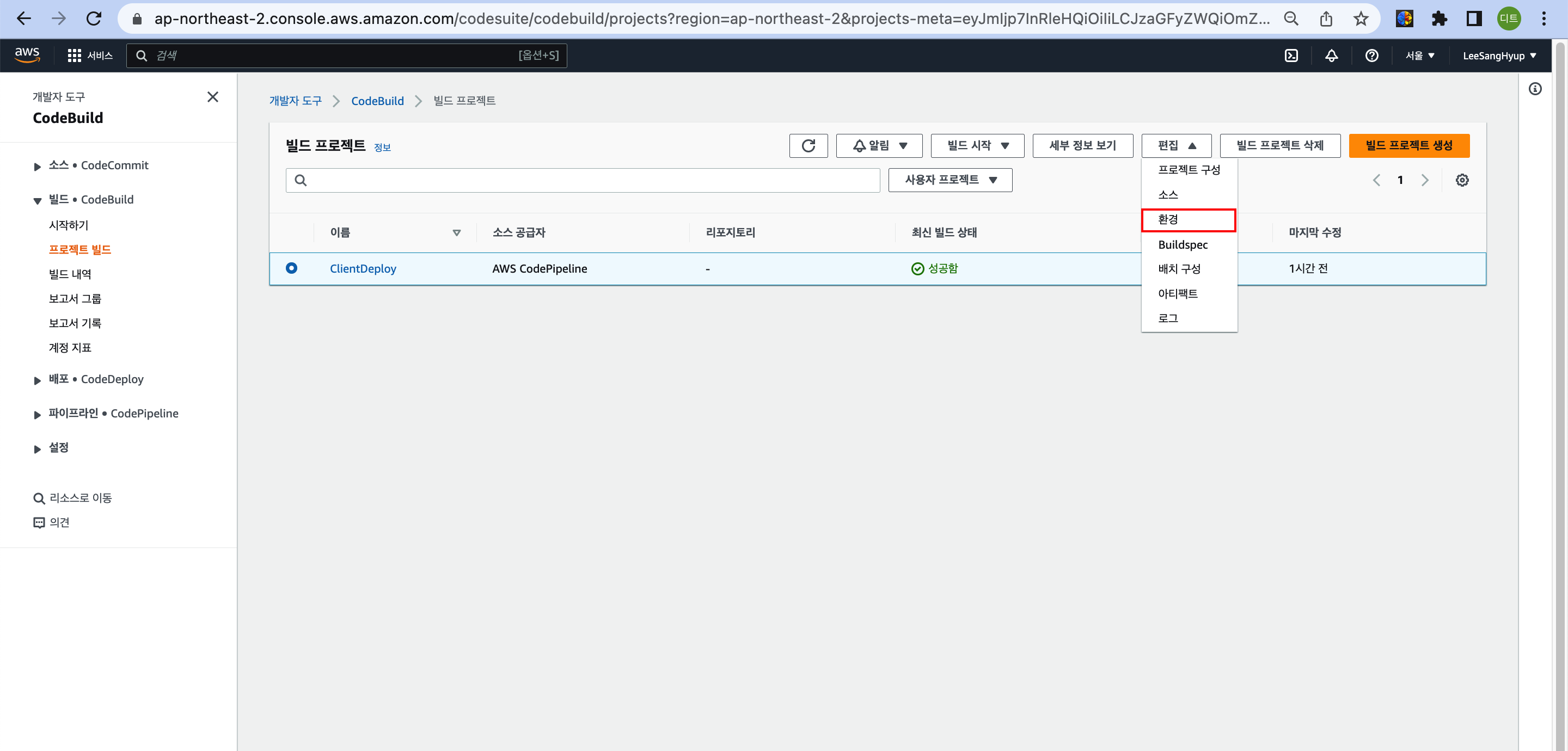Click the refresh build projects icon button

[808, 145]
